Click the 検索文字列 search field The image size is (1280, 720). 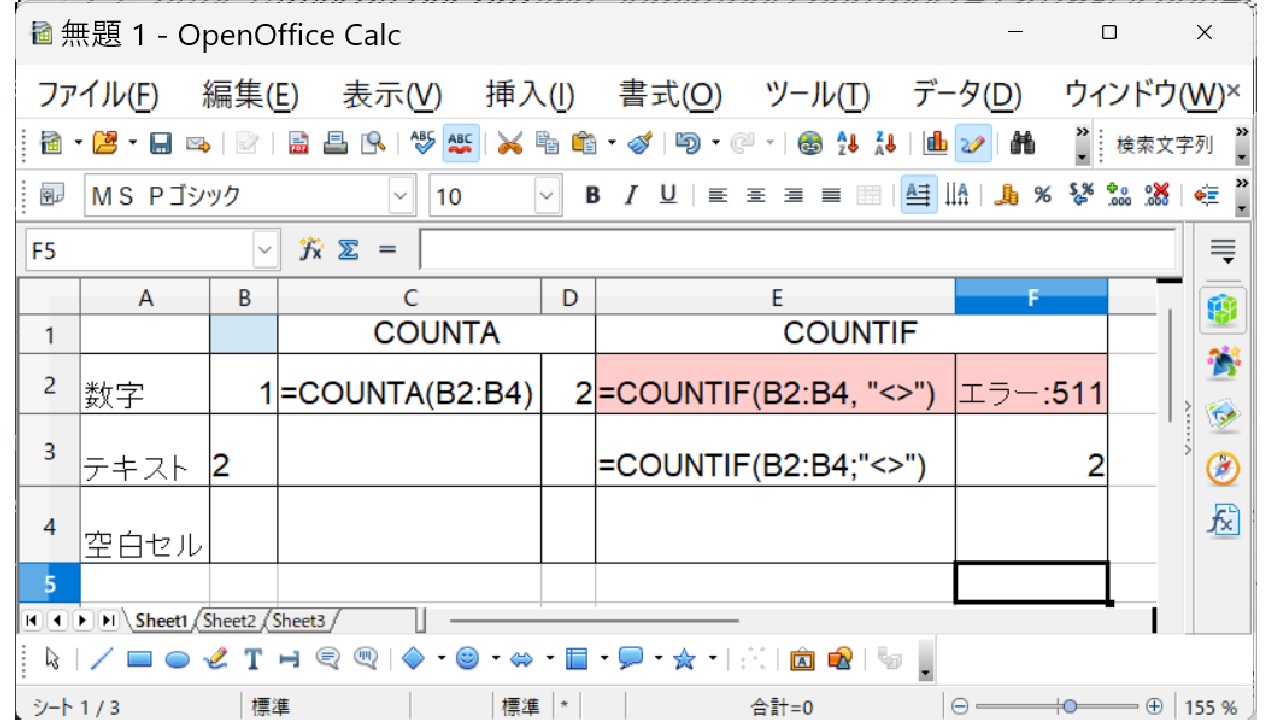(x=1165, y=145)
